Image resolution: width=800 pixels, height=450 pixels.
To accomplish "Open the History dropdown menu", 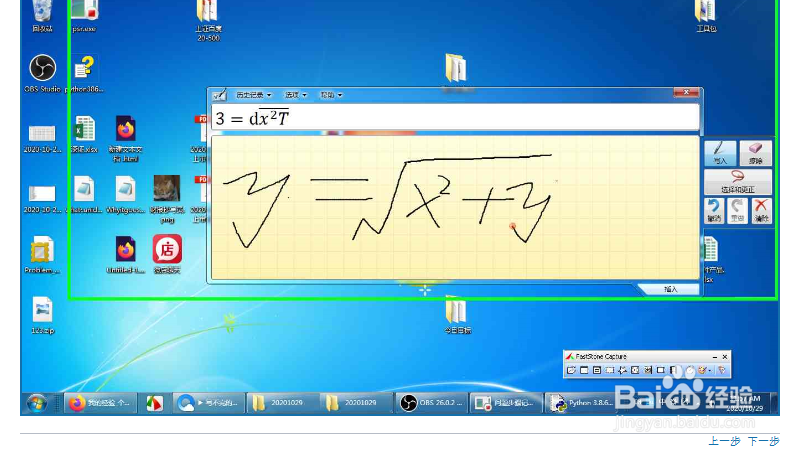I will pos(253,95).
